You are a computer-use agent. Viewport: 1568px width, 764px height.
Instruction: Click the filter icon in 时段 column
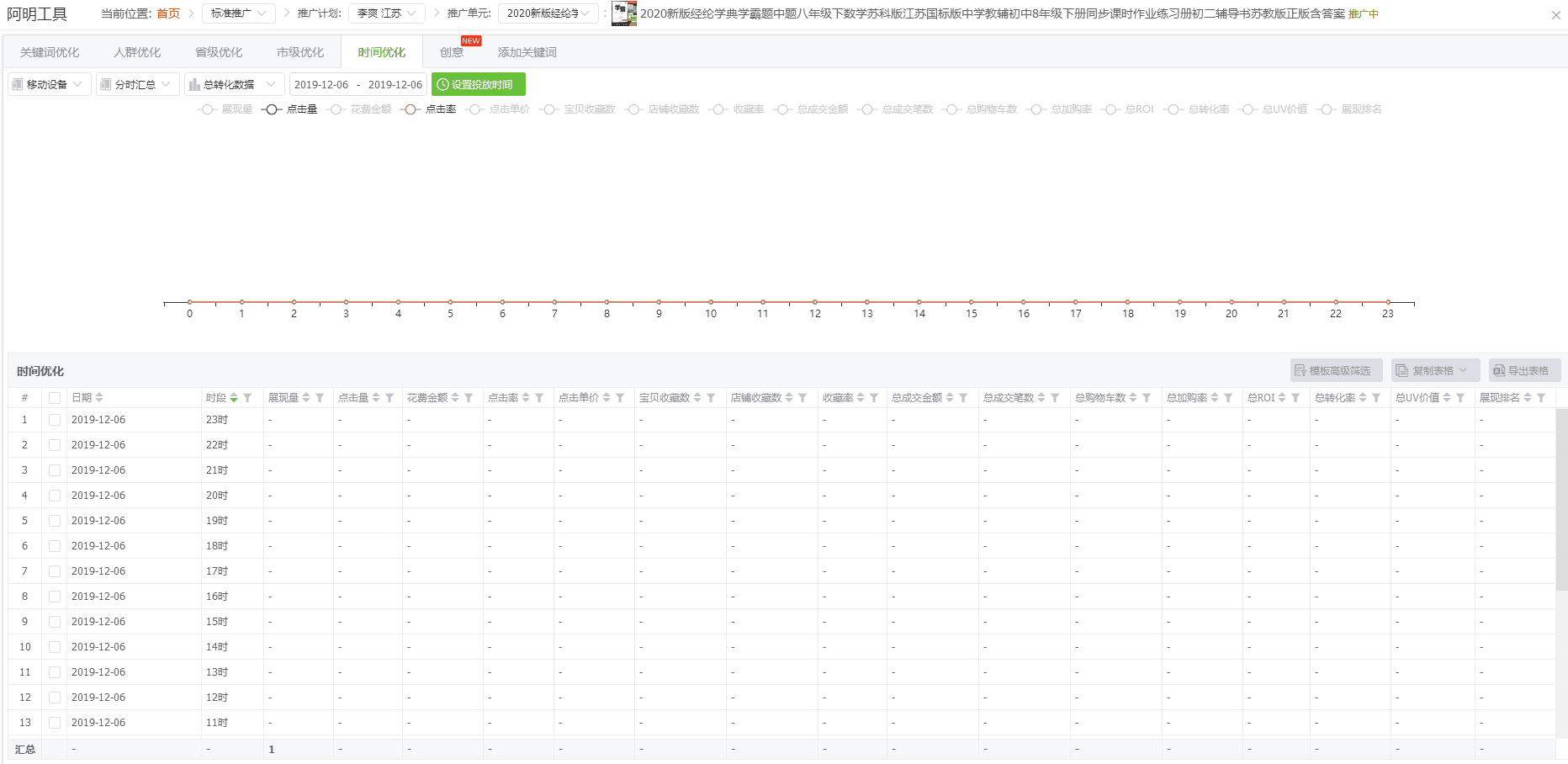(247, 398)
